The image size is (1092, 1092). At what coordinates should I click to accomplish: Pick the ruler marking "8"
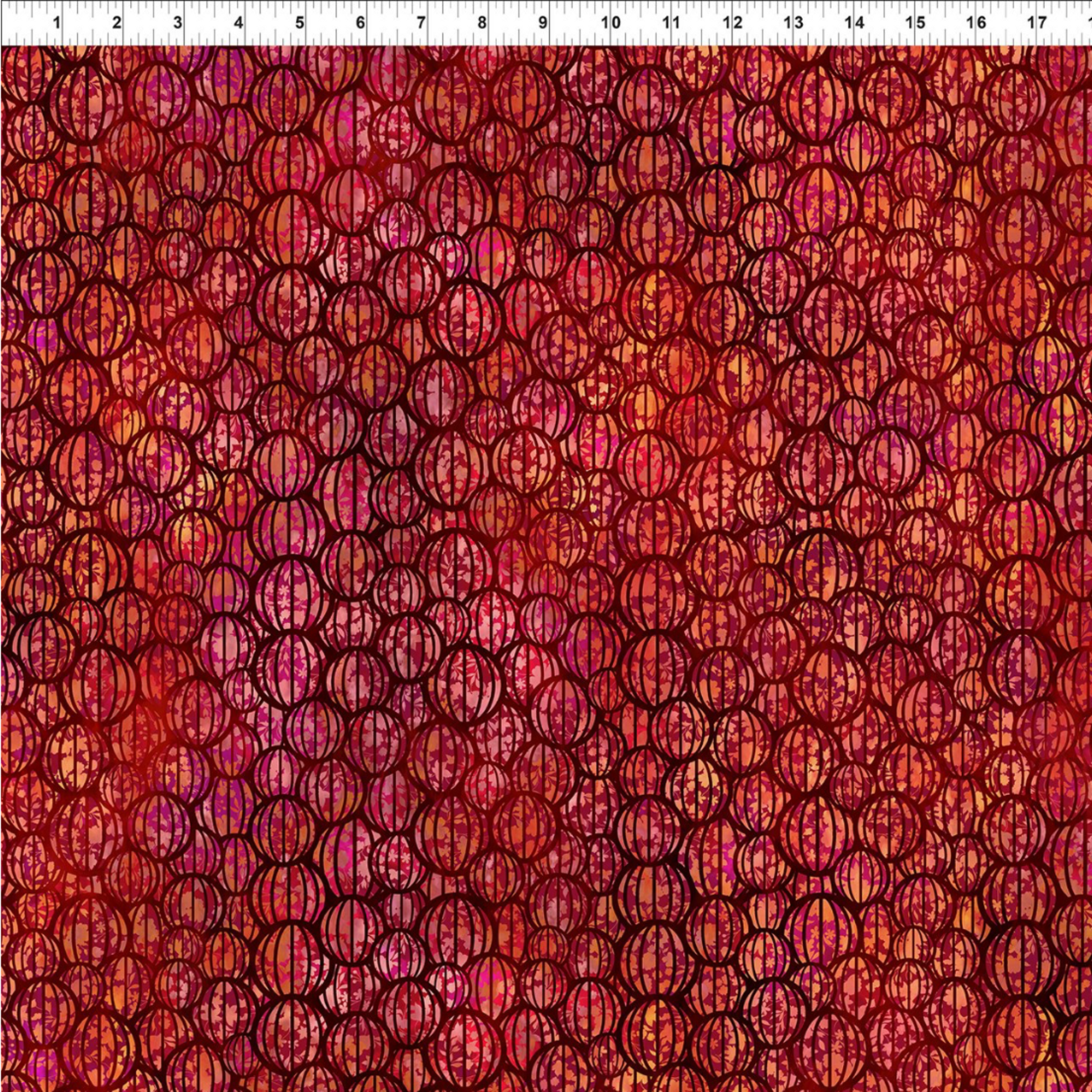click(x=482, y=23)
